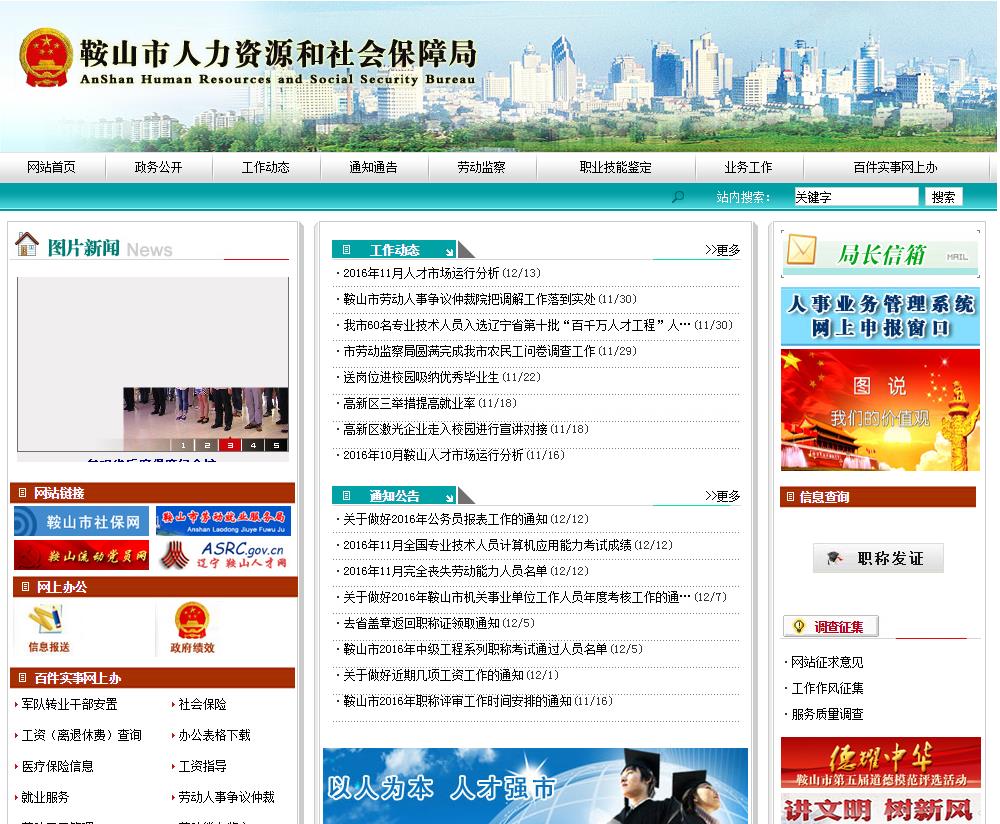Viewport: 1000px width, 824px height.
Task: Select slideshow page number 5
Action: 276,445
